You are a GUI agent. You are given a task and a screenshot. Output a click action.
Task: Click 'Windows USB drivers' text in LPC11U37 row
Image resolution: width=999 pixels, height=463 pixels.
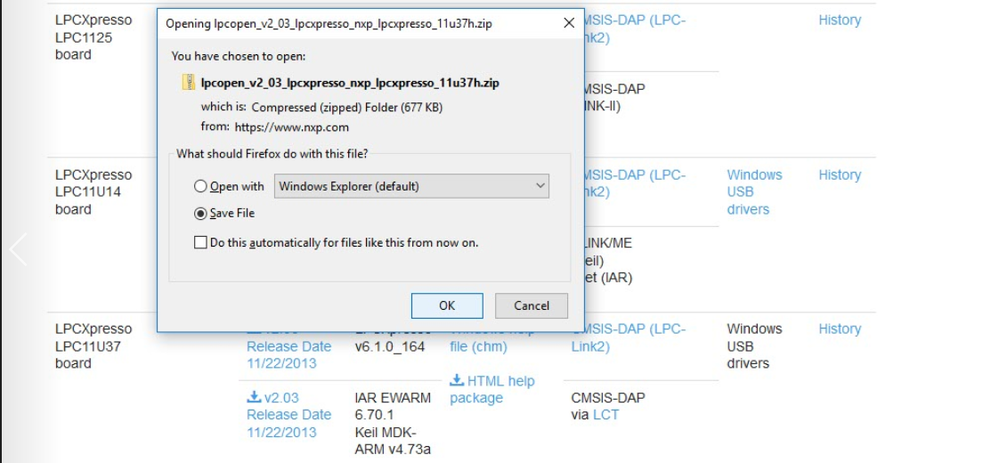[x=754, y=346]
